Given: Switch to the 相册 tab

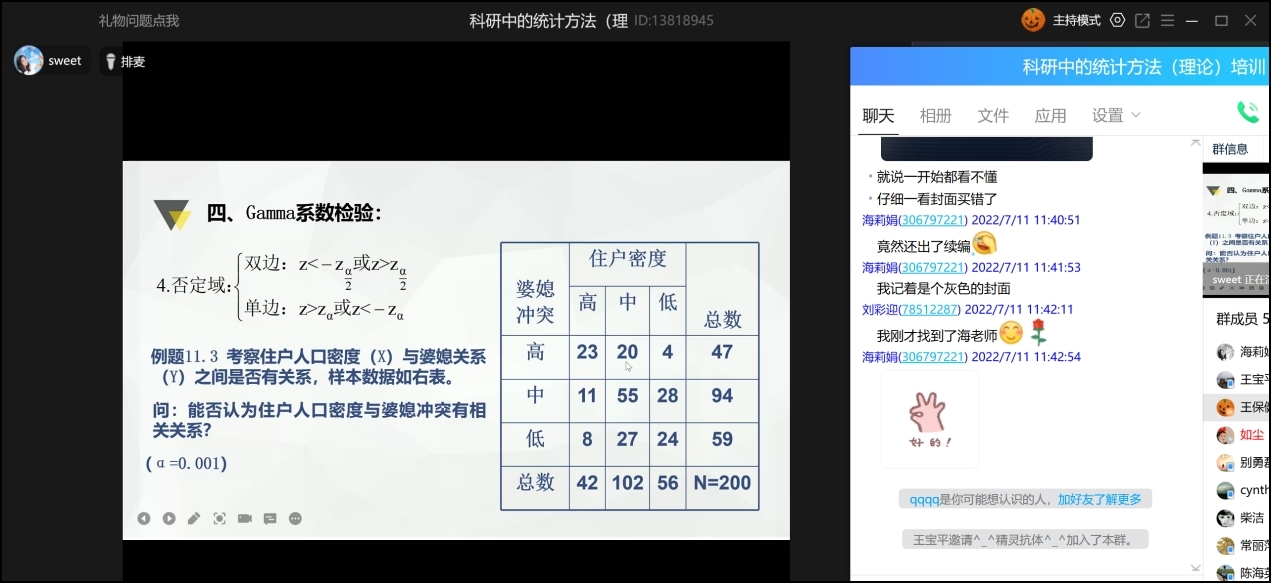Looking at the screenshot, I should coord(935,116).
